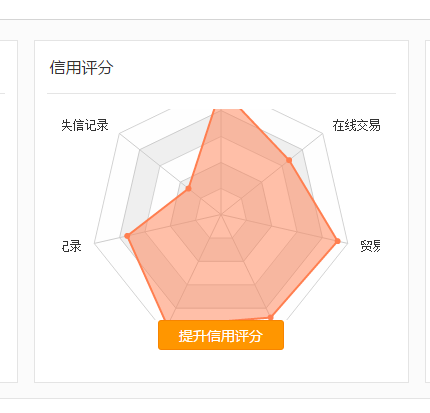
Task: Click the partially visible 记录 axis label
Action: (71, 246)
